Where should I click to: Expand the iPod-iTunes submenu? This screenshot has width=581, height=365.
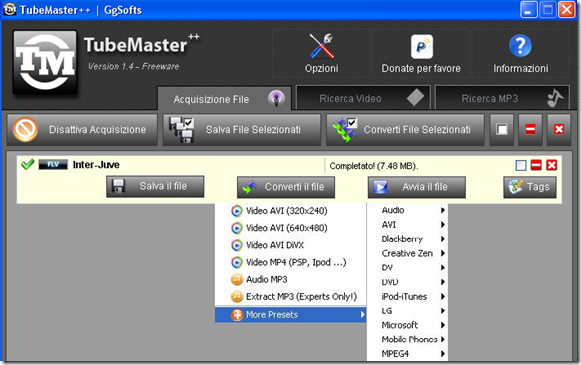[407, 296]
